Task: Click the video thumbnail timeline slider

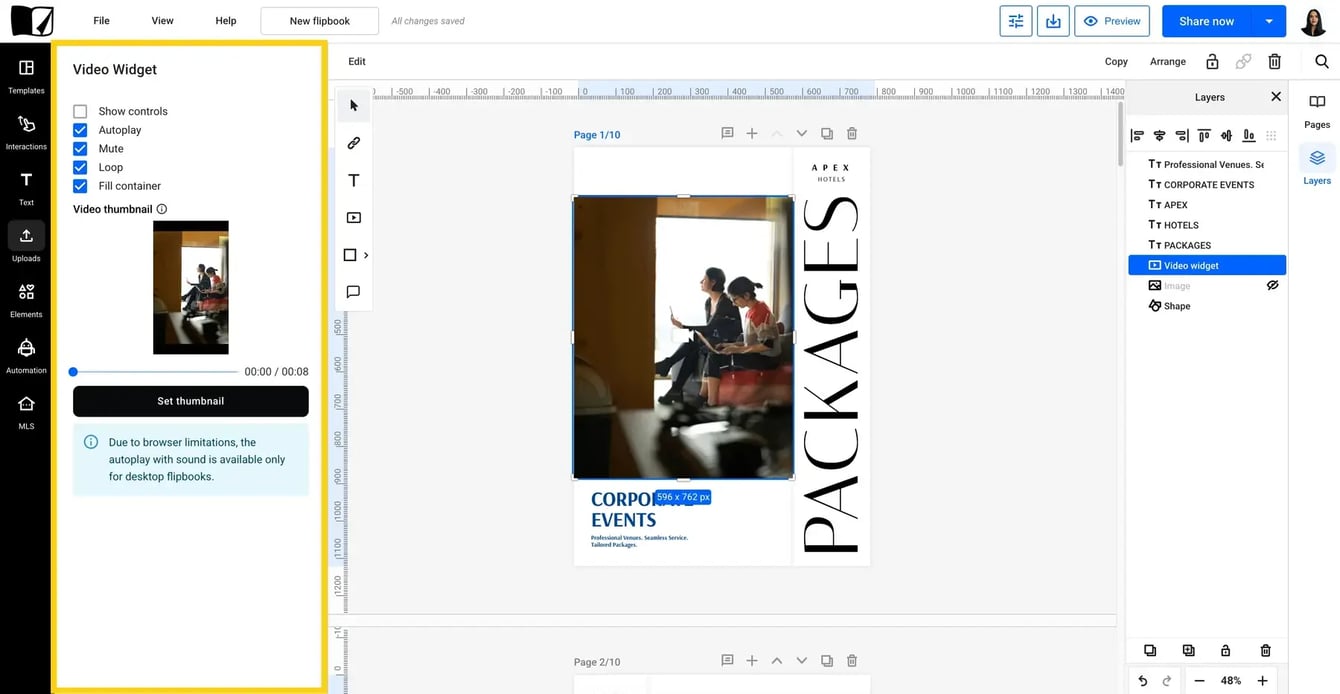Action: [155, 372]
